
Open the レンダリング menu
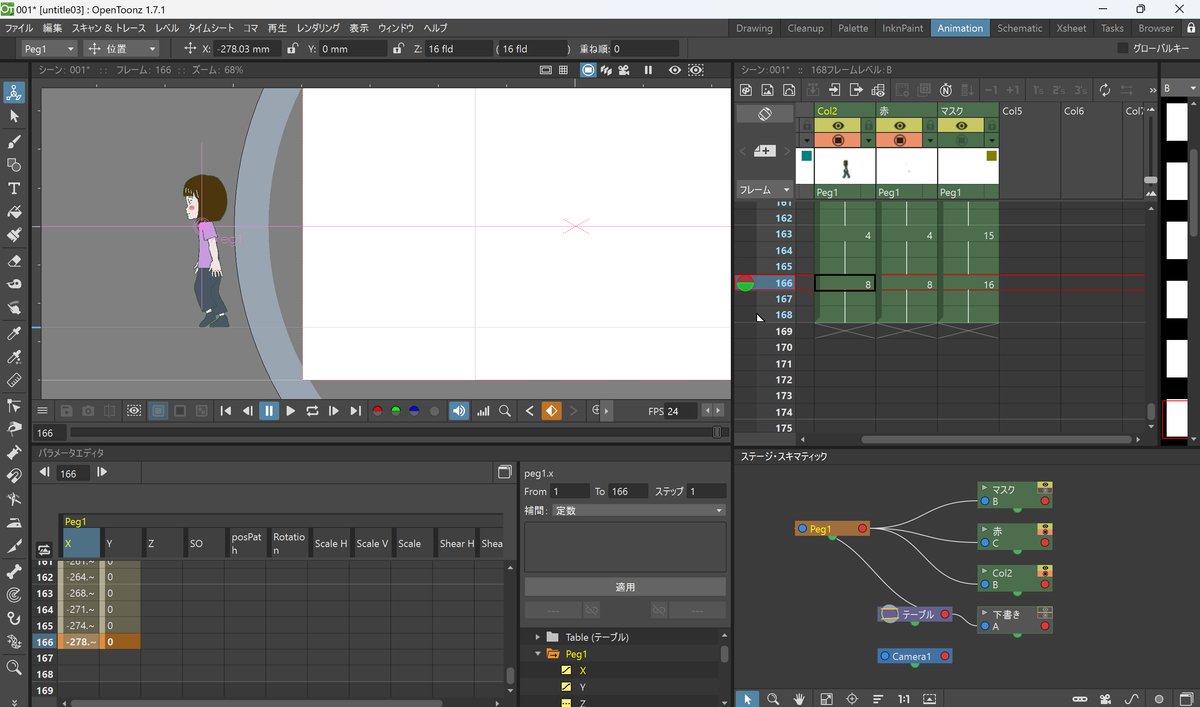tap(319, 28)
